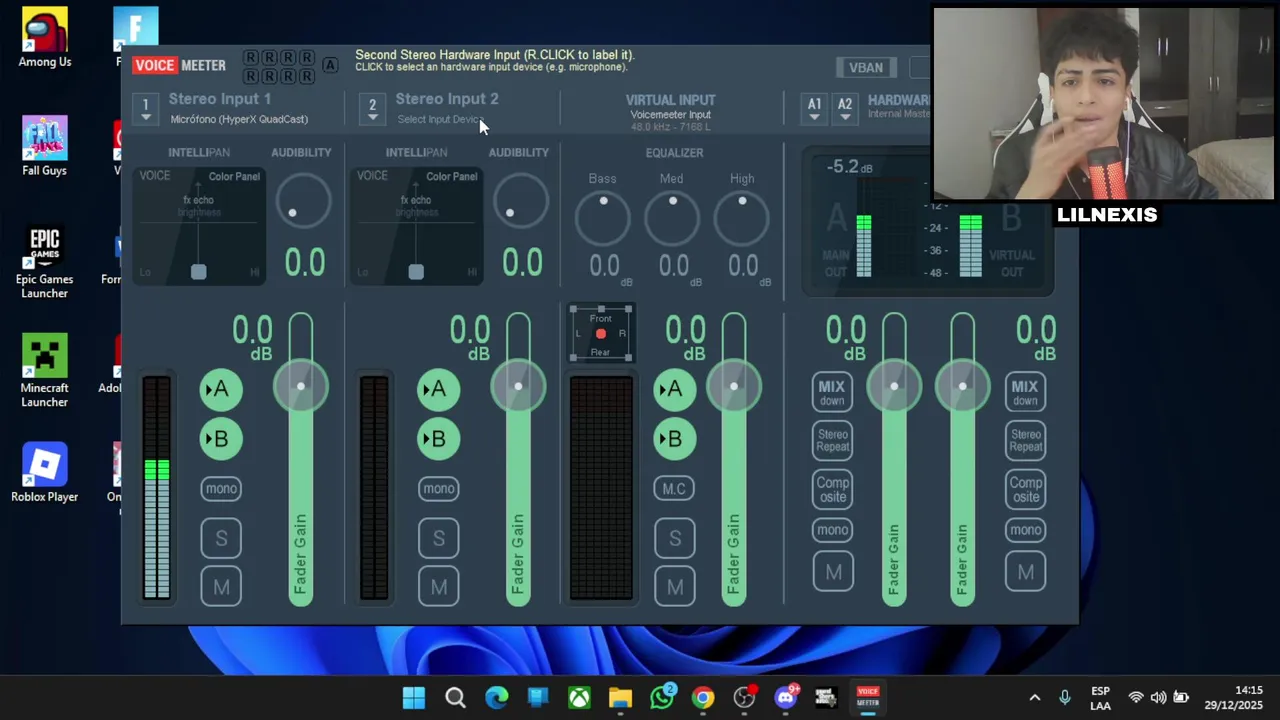
Task: Click the High equalizer knob
Action: tap(742, 216)
